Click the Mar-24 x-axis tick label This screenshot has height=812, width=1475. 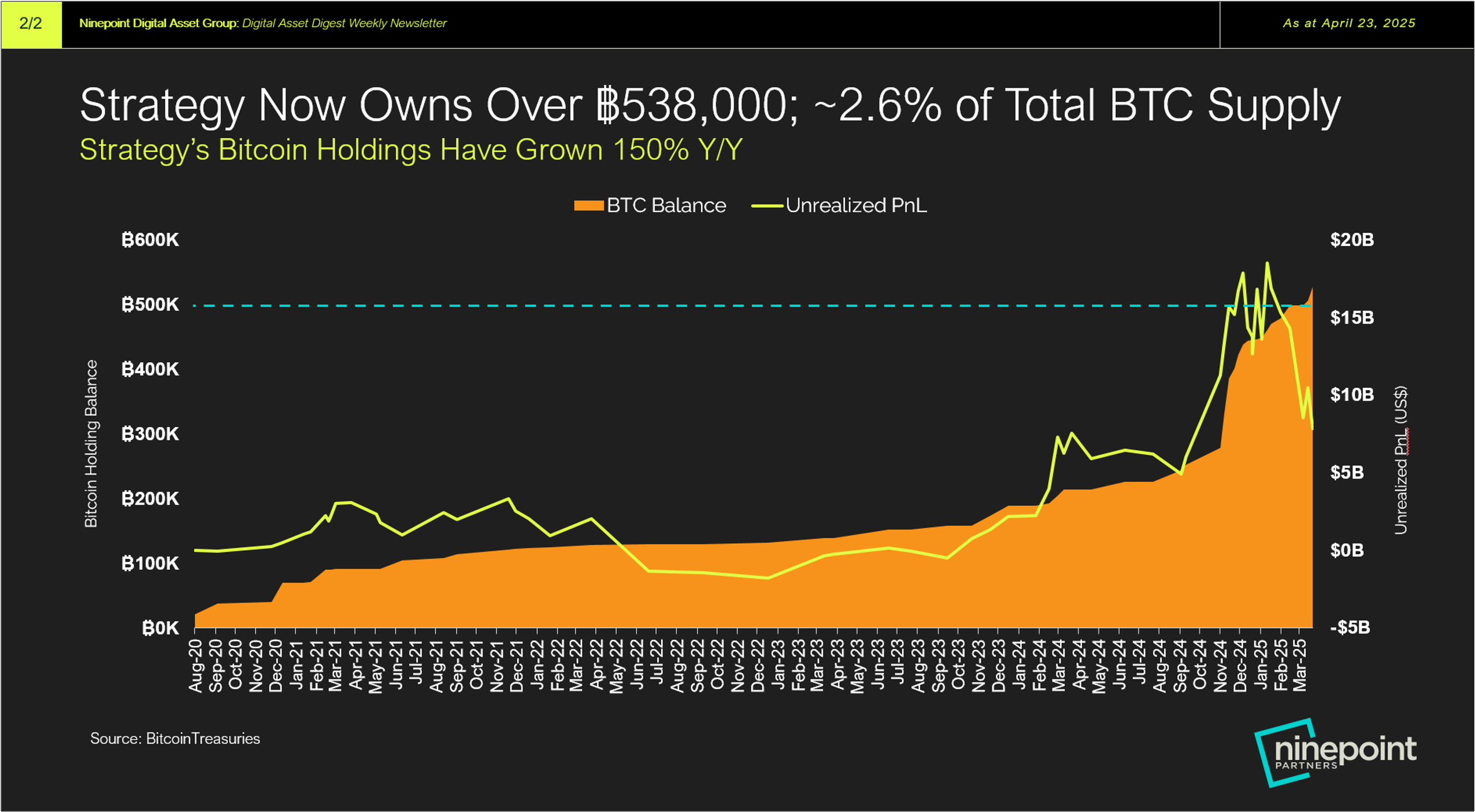[1059, 665]
